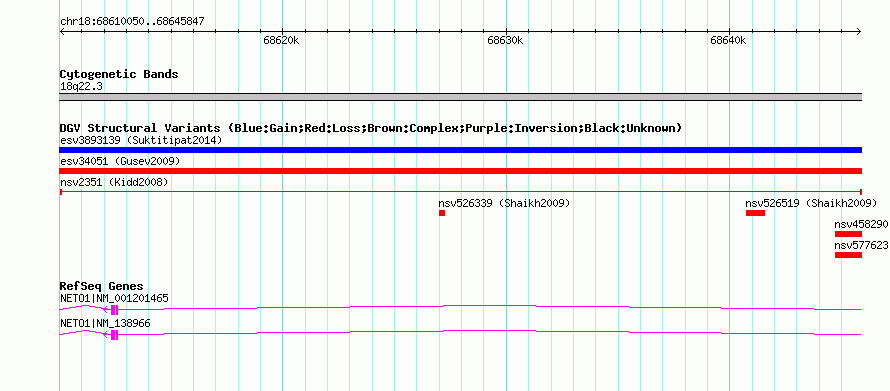Viewport: 890px width, 391px height.
Task: Select the red nsv577623 variant bar
Action: pos(848,255)
